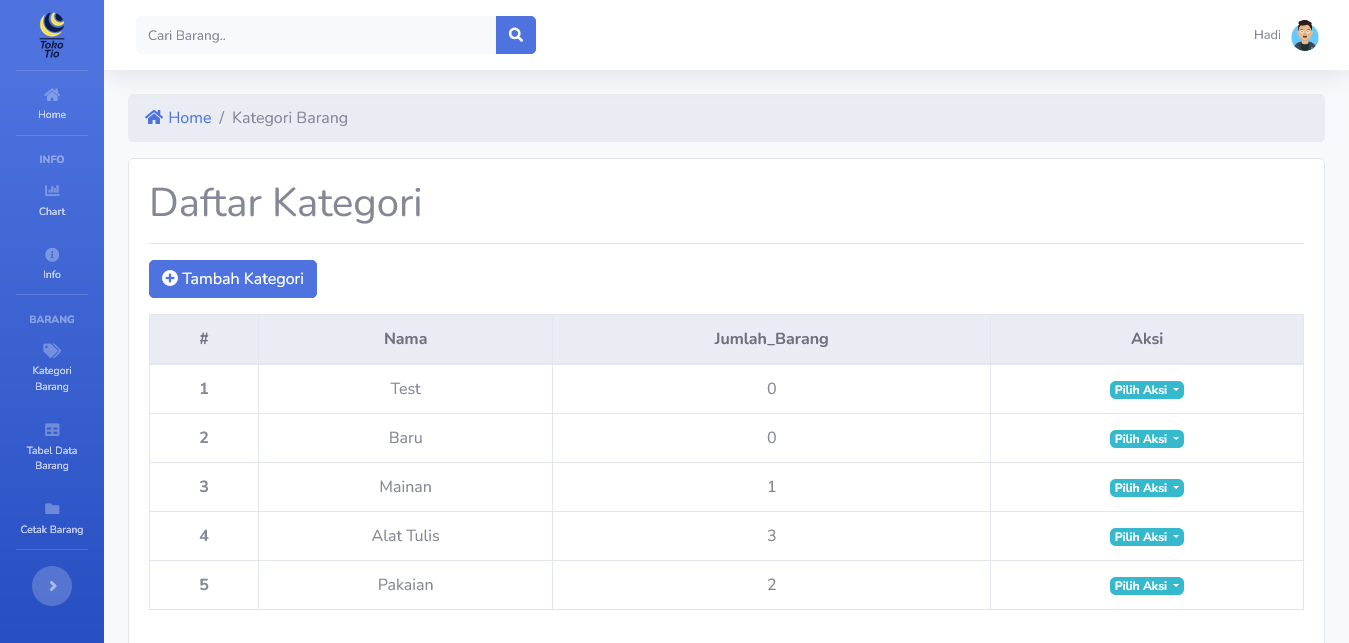Click the Cetak Barang folder icon
Image resolution: width=1349 pixels, height=643 pixels.
tap(52, 509)
